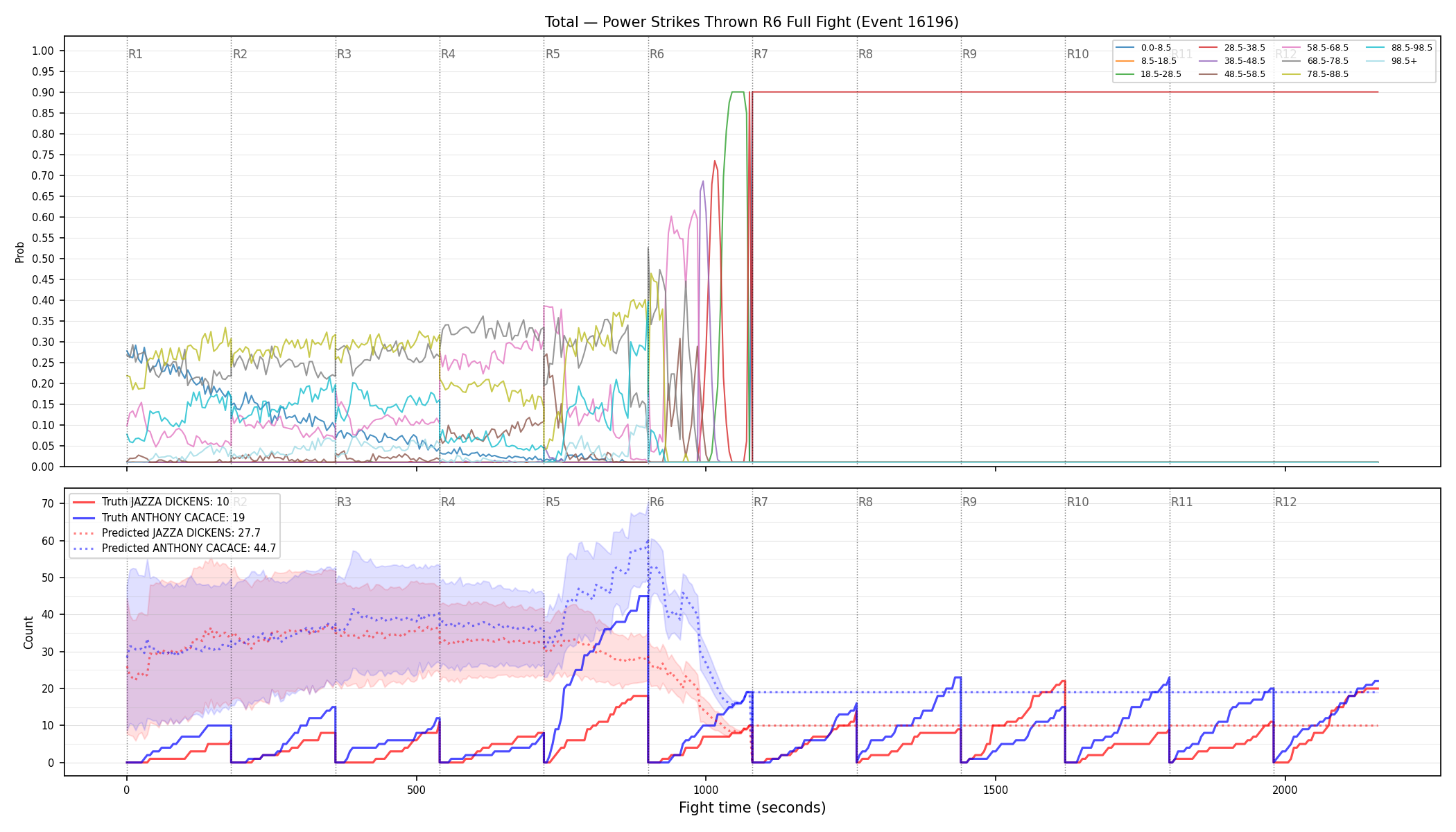The height and width of the screenshot is (832, 1456).
Task: Click the 0.90 tick on Prob axis
Action: (x=43, y=92)
